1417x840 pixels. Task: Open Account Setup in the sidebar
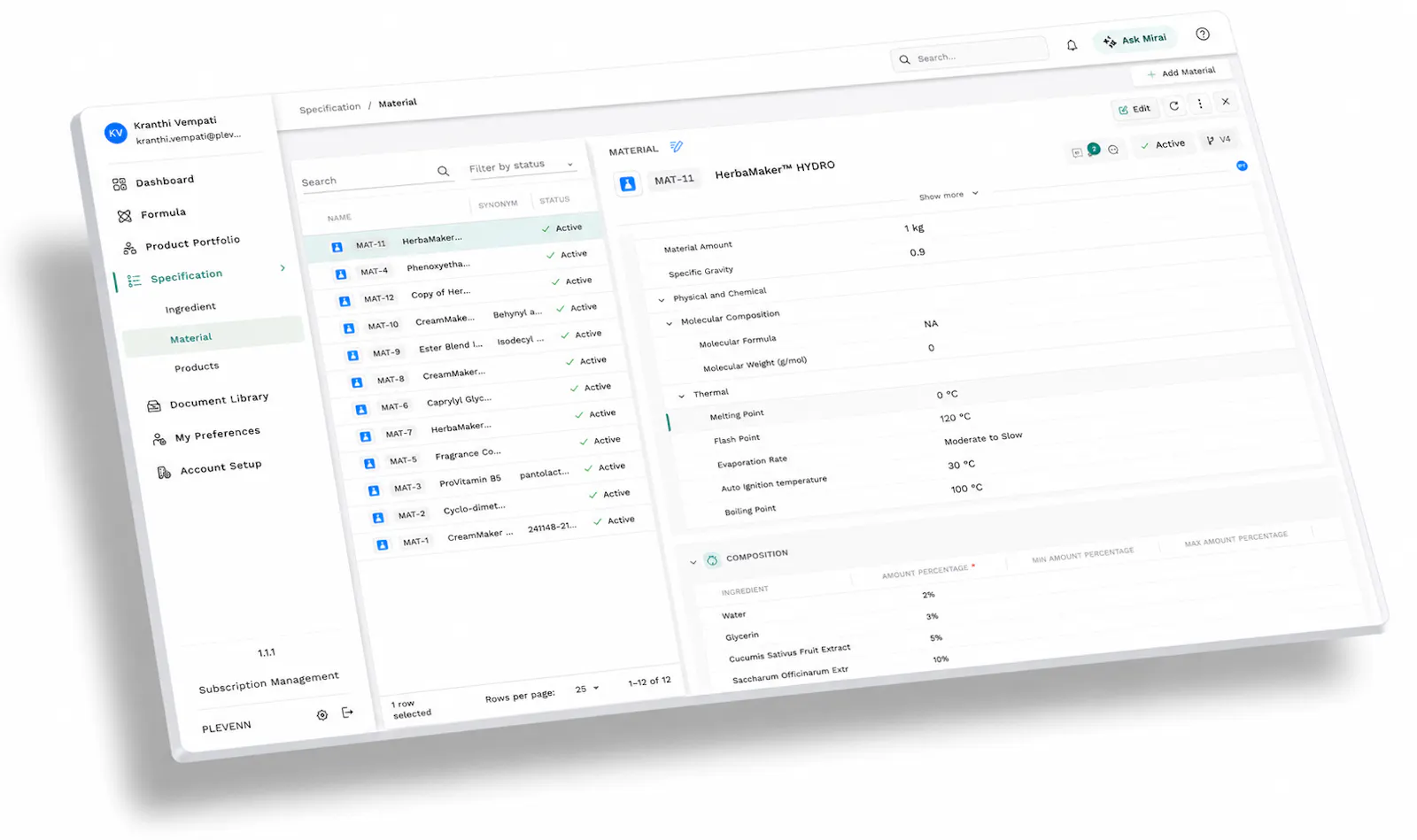tap(221, 466)
